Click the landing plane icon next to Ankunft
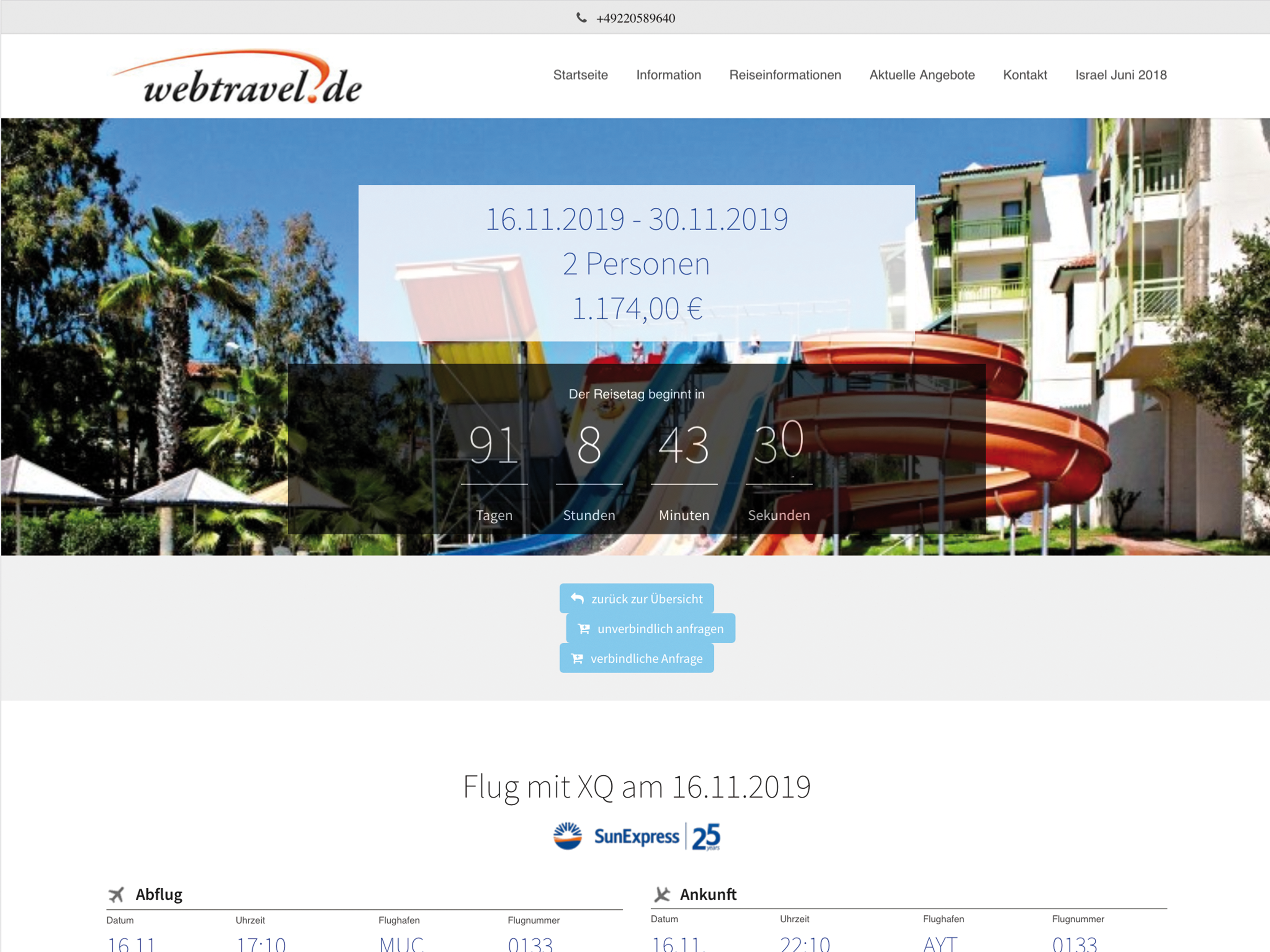The image size is (1270, 952). [x=661, y=894]
